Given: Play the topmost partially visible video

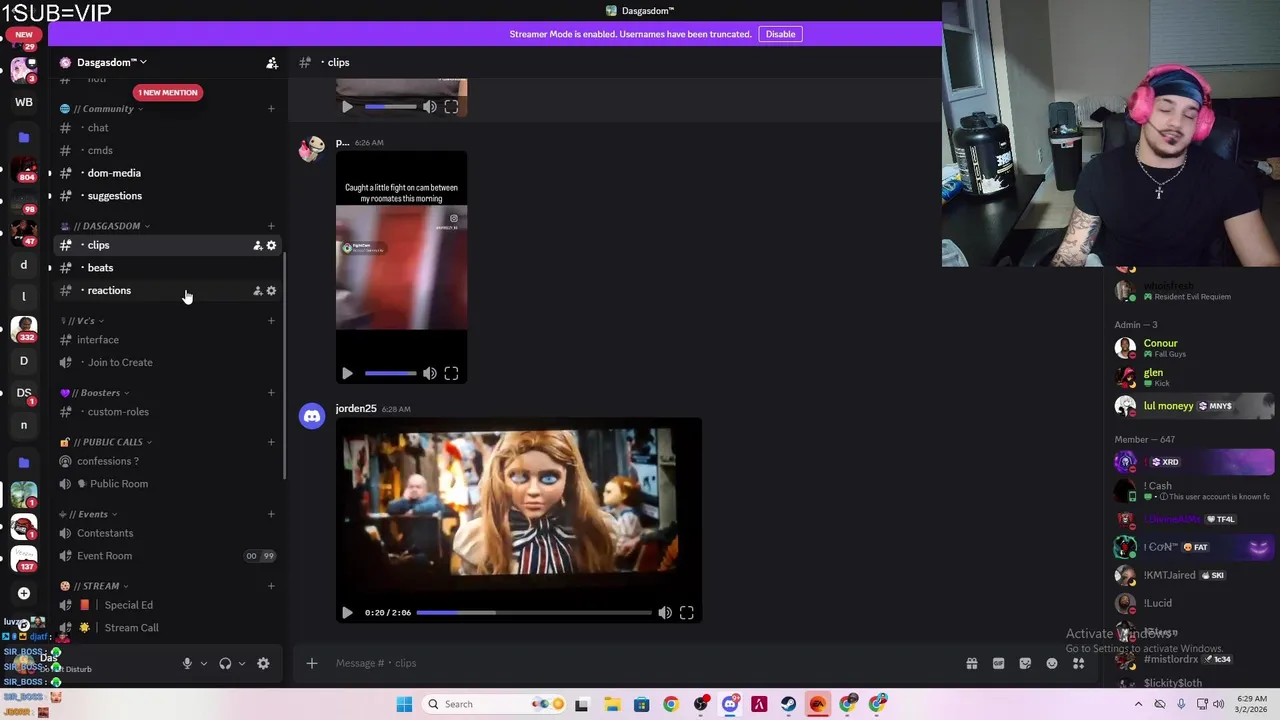Looking at the screenshot, I should pyautogui.click(x=347, y=106).
